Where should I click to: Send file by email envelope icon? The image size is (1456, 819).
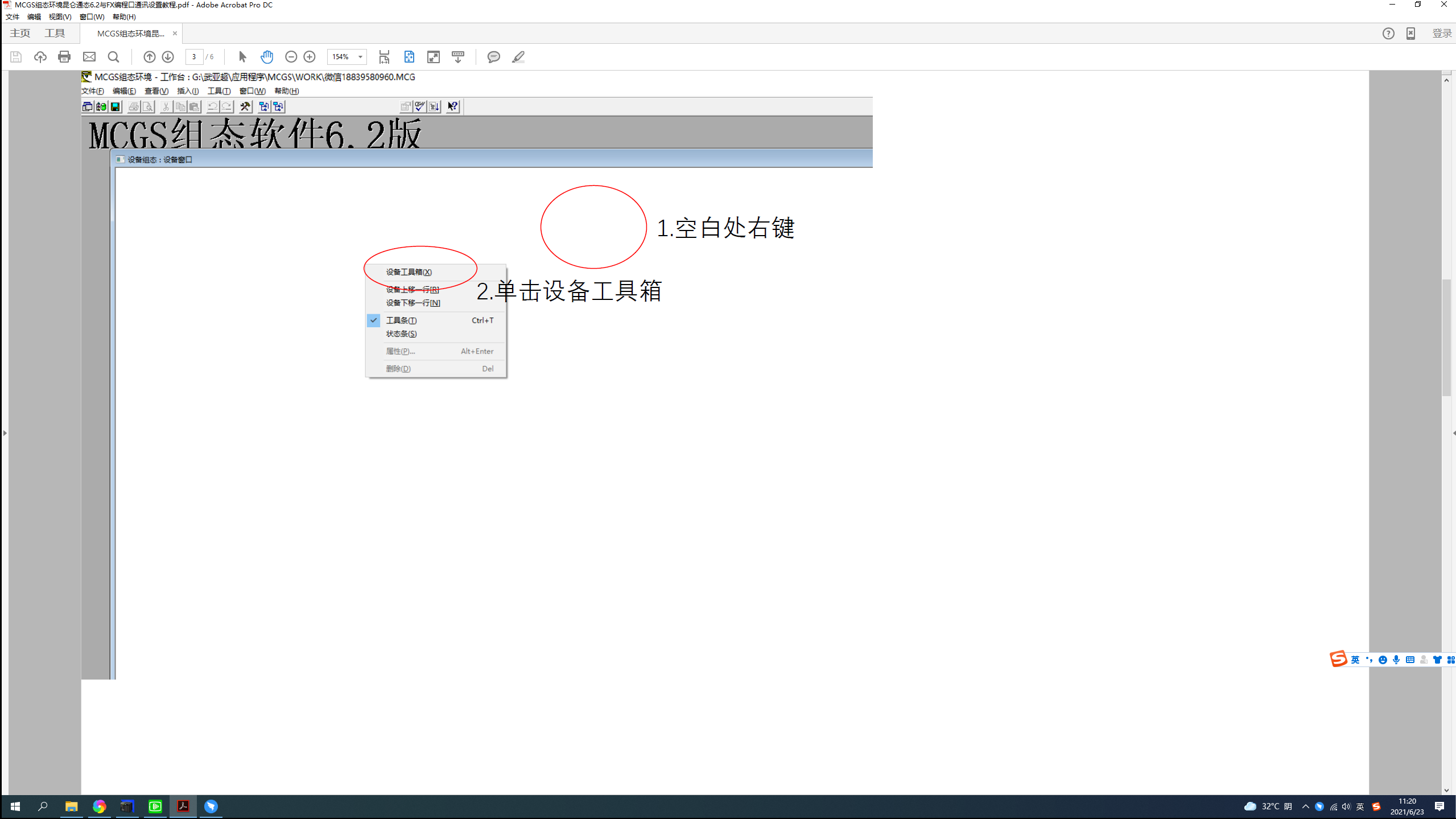[89, 57]
